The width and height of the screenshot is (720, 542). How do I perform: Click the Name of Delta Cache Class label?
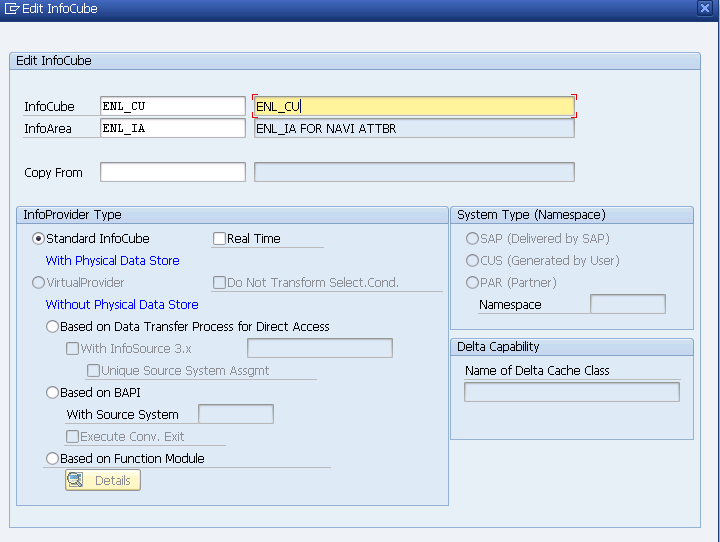click(537, 371)
